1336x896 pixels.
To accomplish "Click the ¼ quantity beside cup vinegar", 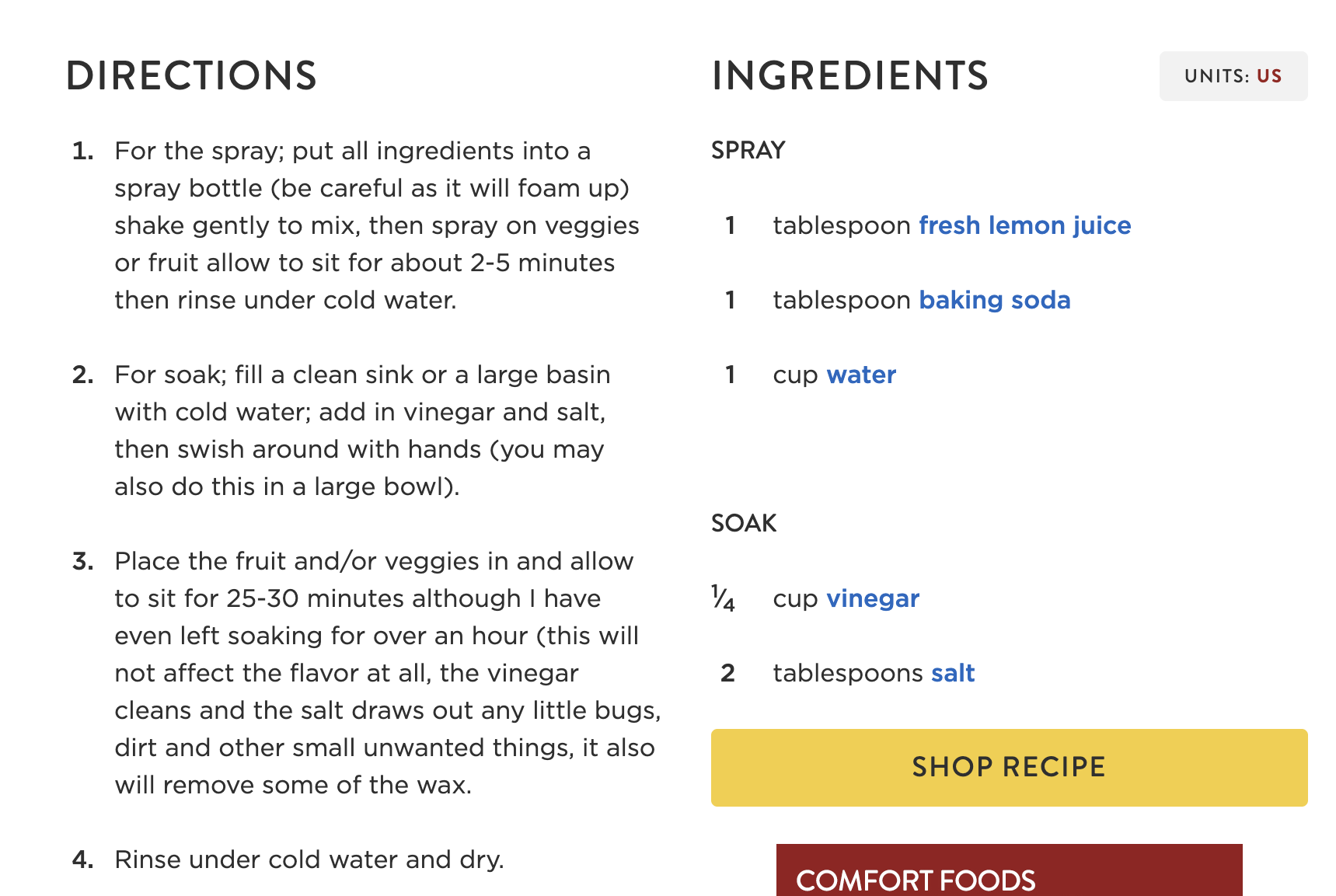I will click(724, 598).
